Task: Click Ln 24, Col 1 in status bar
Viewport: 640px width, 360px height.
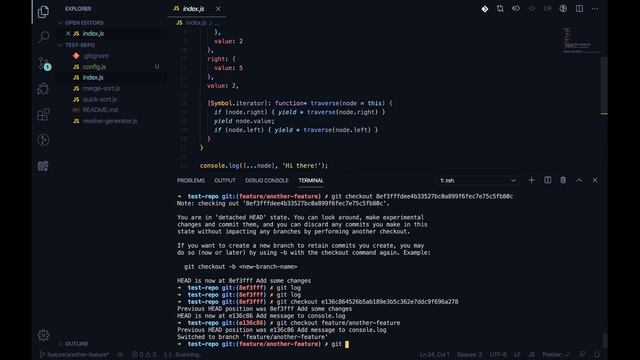Action: tap(434, 355)
